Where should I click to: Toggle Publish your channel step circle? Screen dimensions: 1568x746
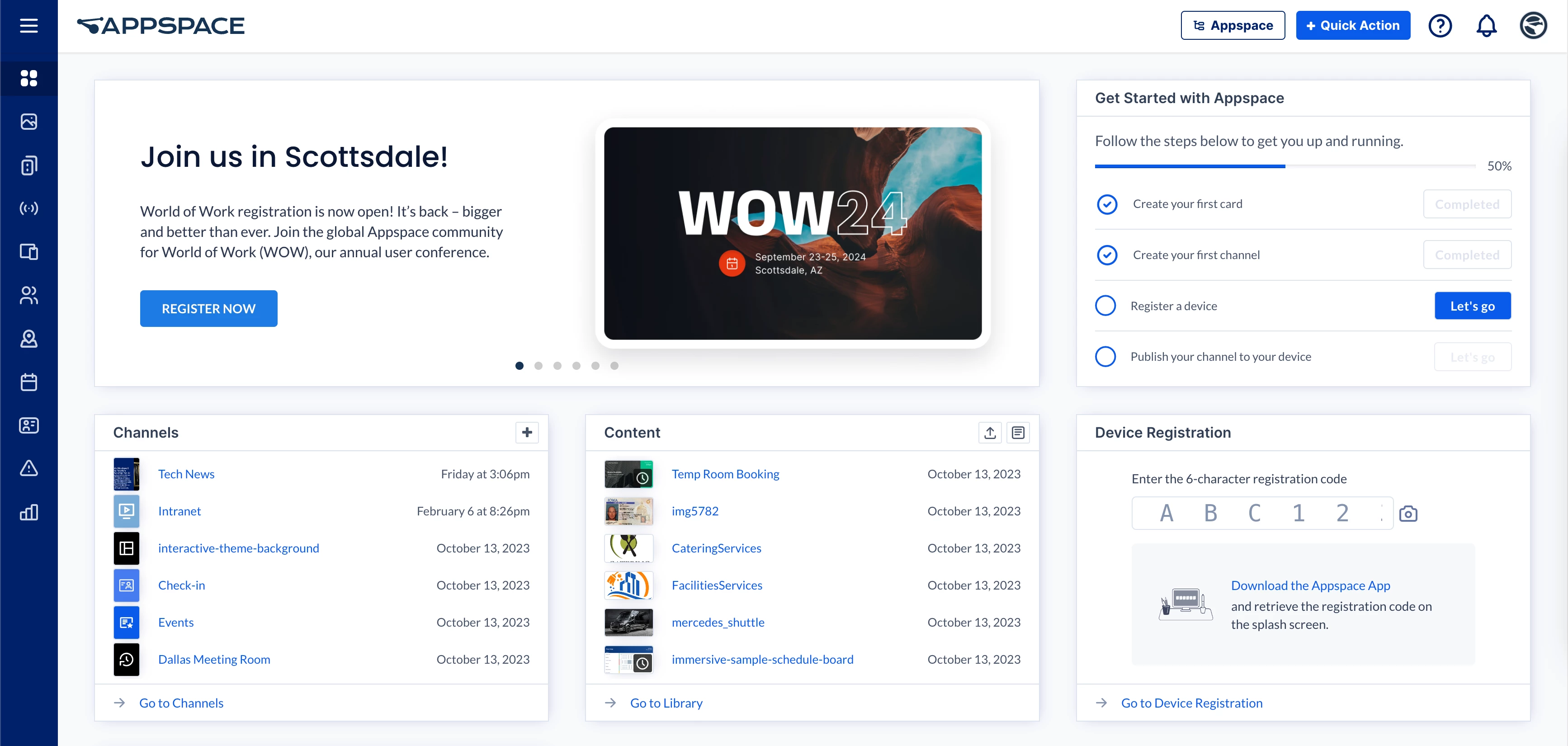(x=1105, y=357)
